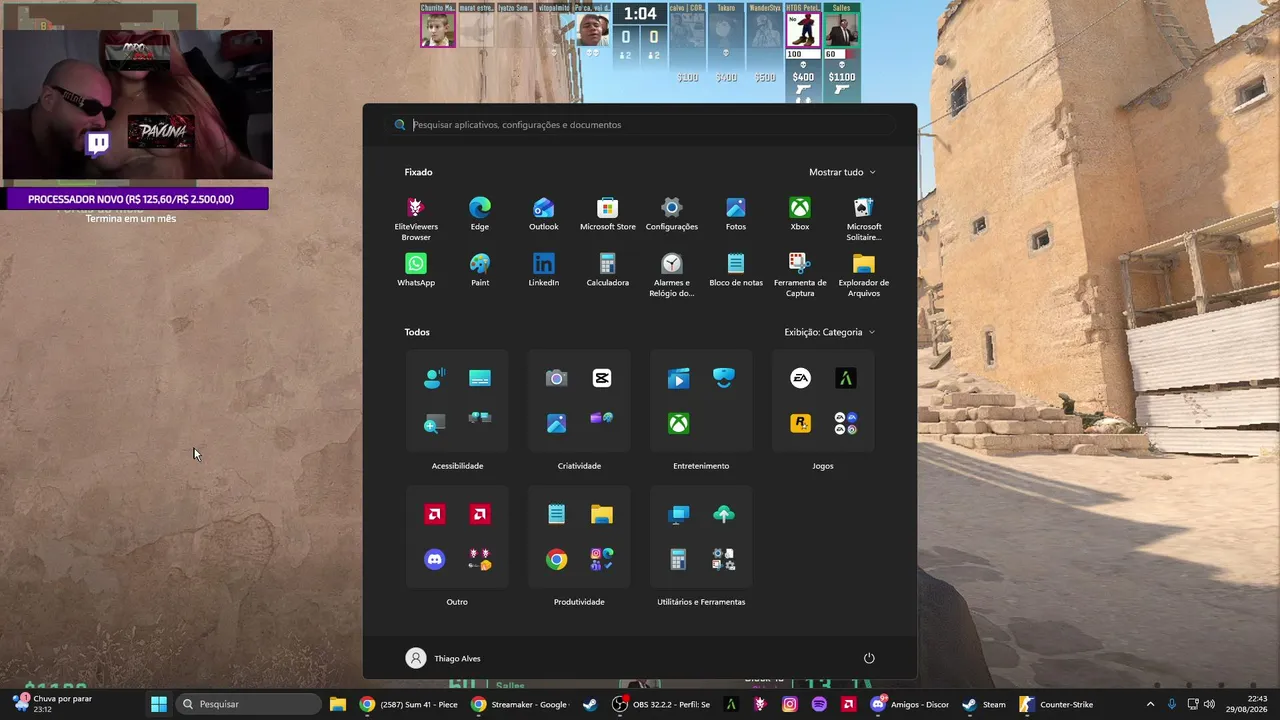Open the power options button

869,658
